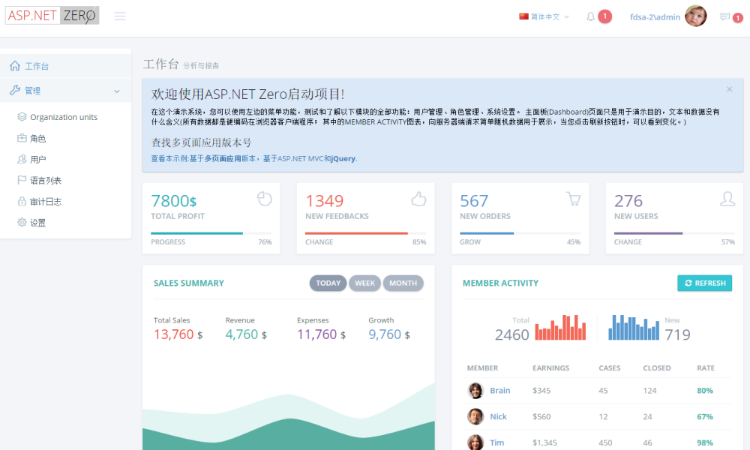Open member Nick's profile link

pyautogui.click(x=498, y=417)
